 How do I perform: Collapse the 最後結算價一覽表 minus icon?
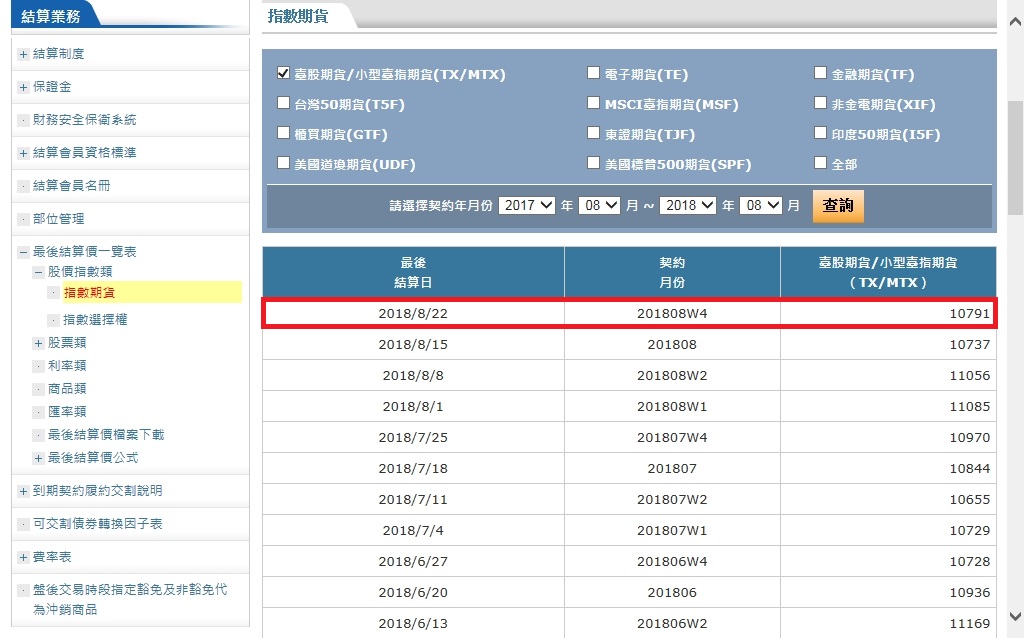point(24,252)
